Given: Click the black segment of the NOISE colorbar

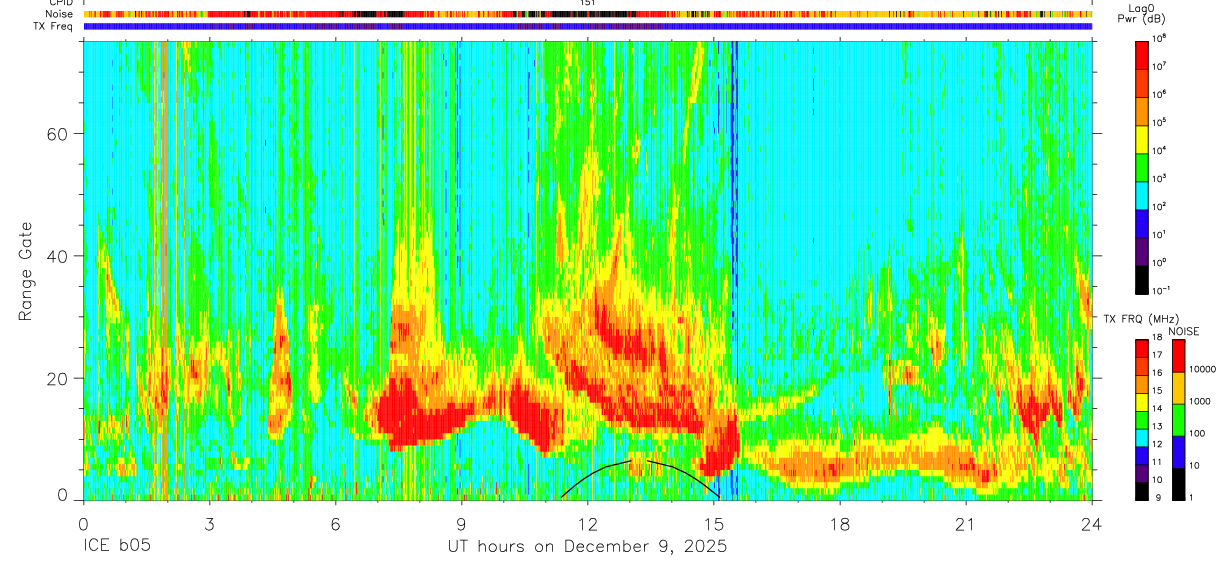Looking at the screenshot, I should [1179, 482].
